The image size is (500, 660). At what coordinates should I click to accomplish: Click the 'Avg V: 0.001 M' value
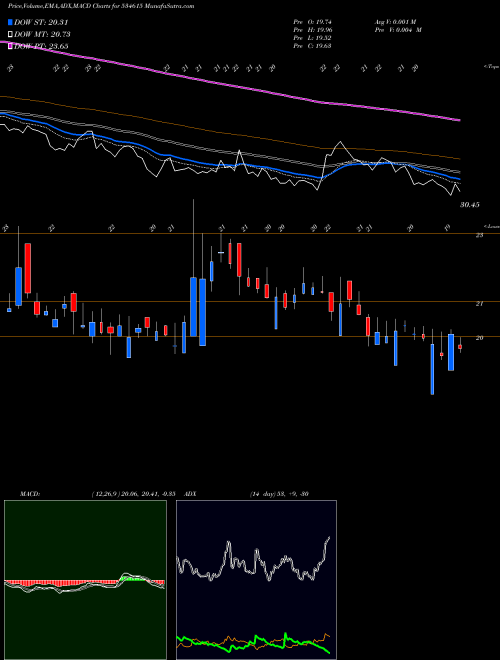tap(397, 22)
